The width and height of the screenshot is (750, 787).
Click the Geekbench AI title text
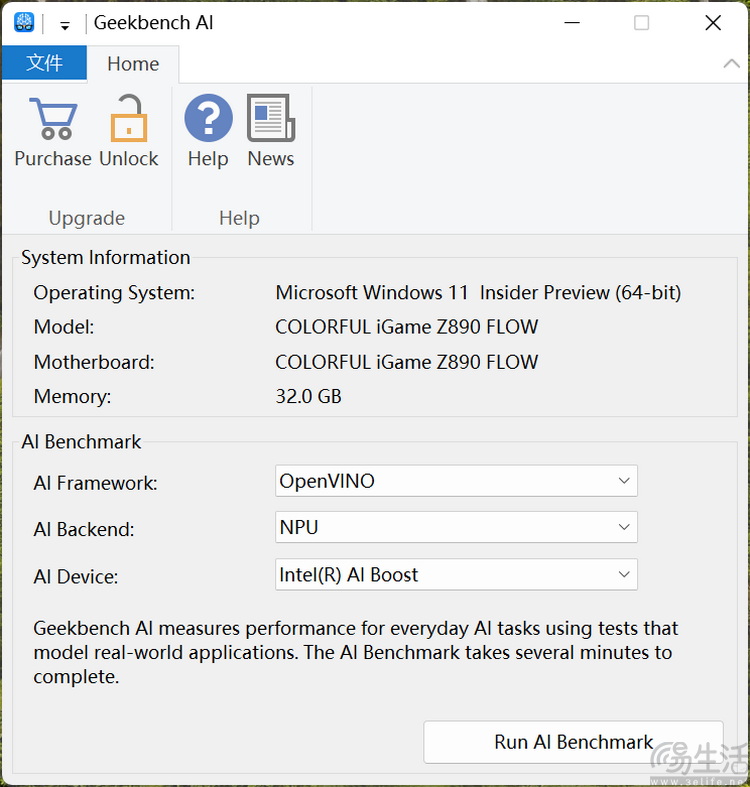[154, 23]
